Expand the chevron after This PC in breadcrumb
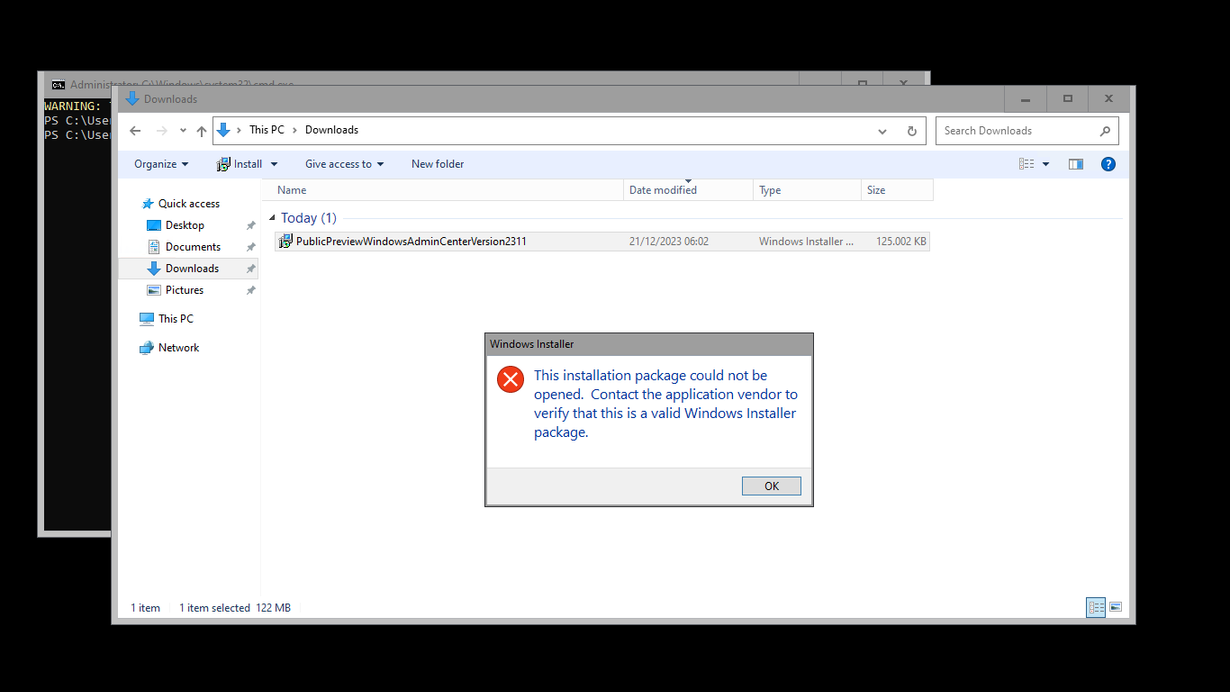This screenshot has height=692, width=1230. pyautogui.click(x=295, y=130)
